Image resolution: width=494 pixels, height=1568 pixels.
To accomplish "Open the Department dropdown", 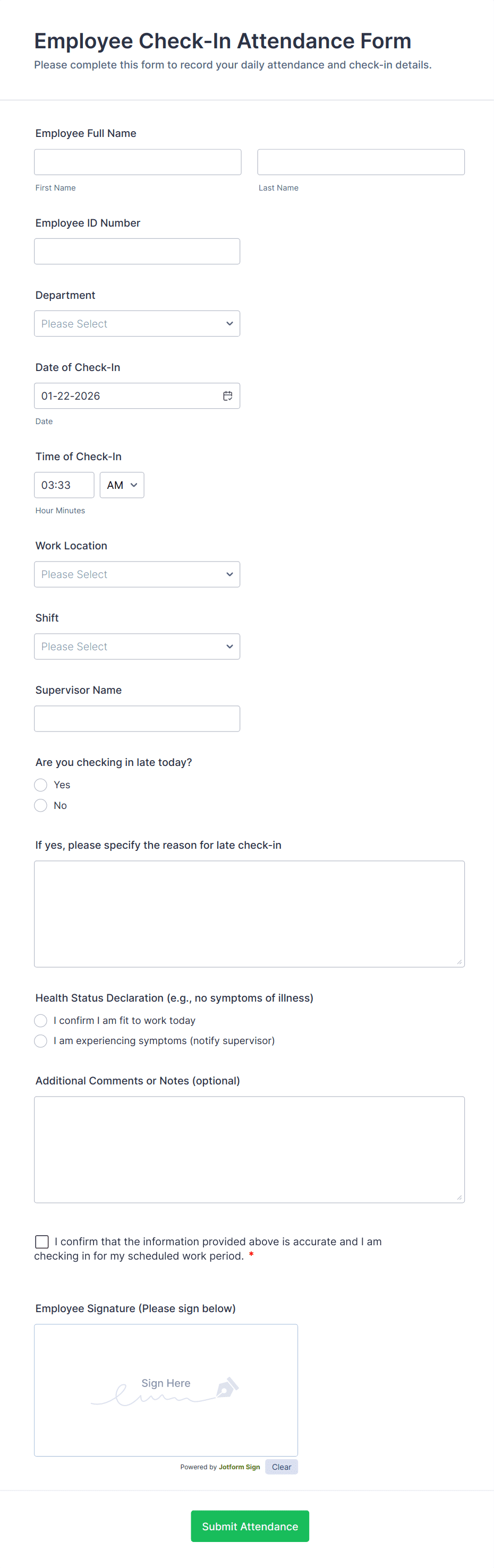I will 137,323.
